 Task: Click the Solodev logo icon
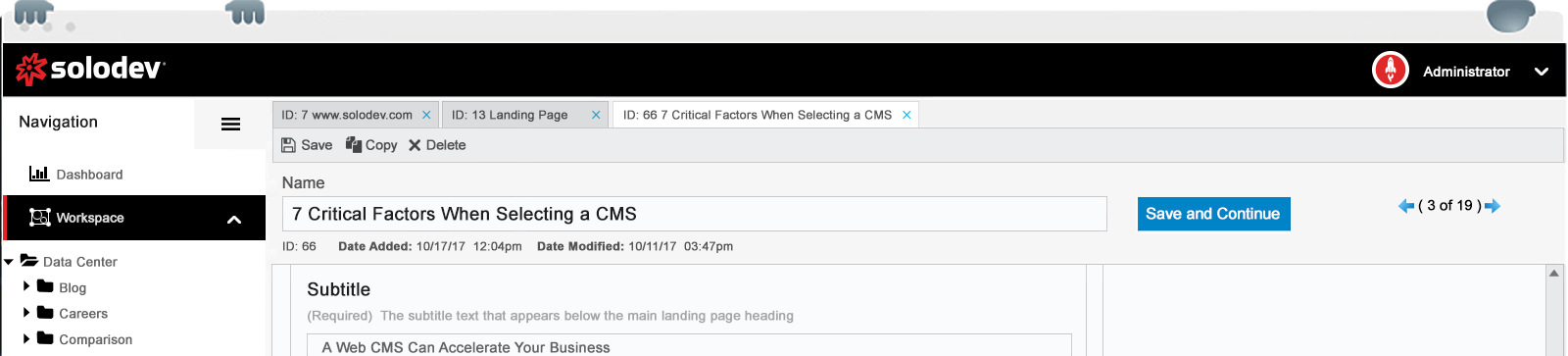coord(31,70)
